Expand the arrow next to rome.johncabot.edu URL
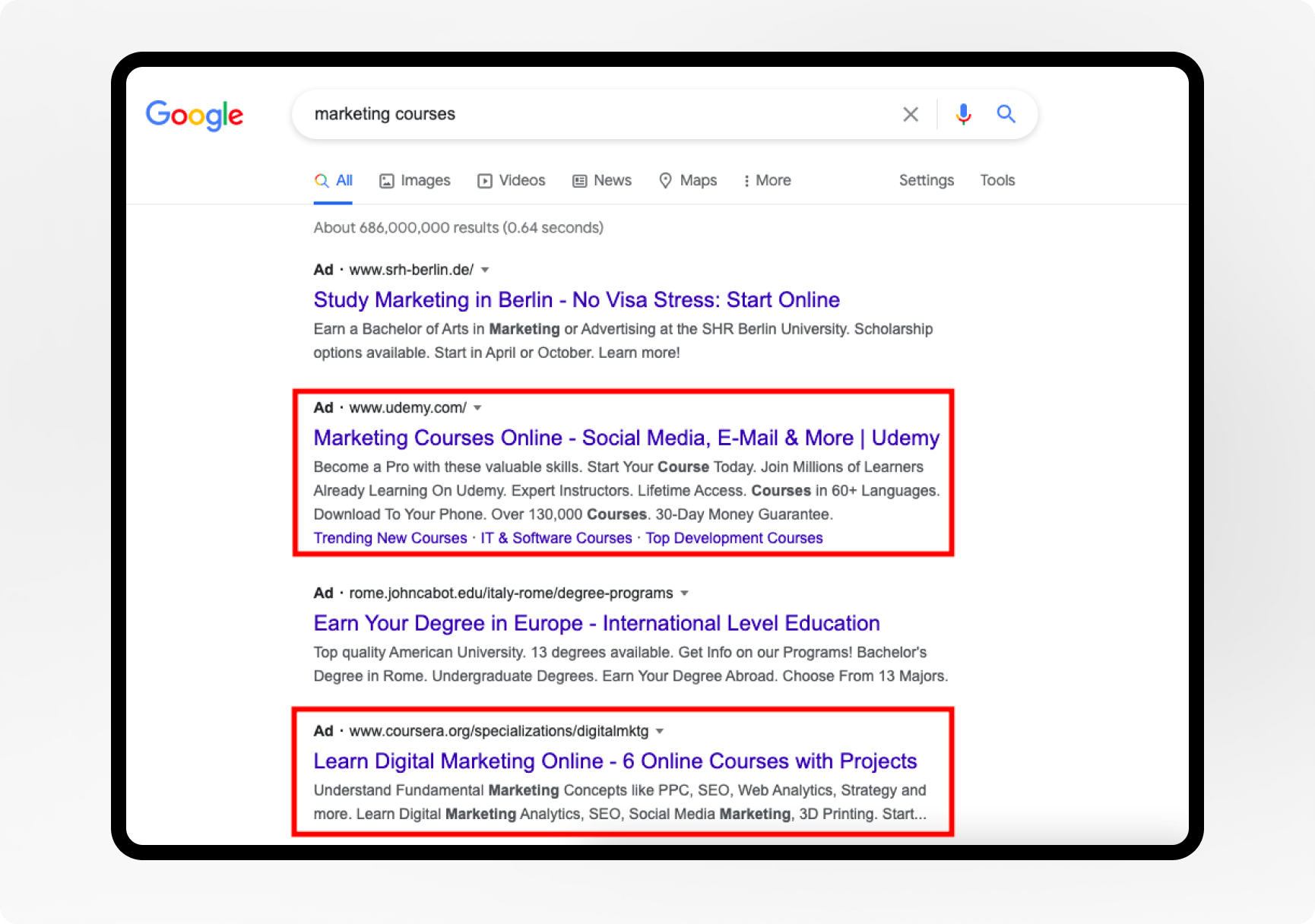The width and height of the screenshot is (1315, 924). point(684,593)
